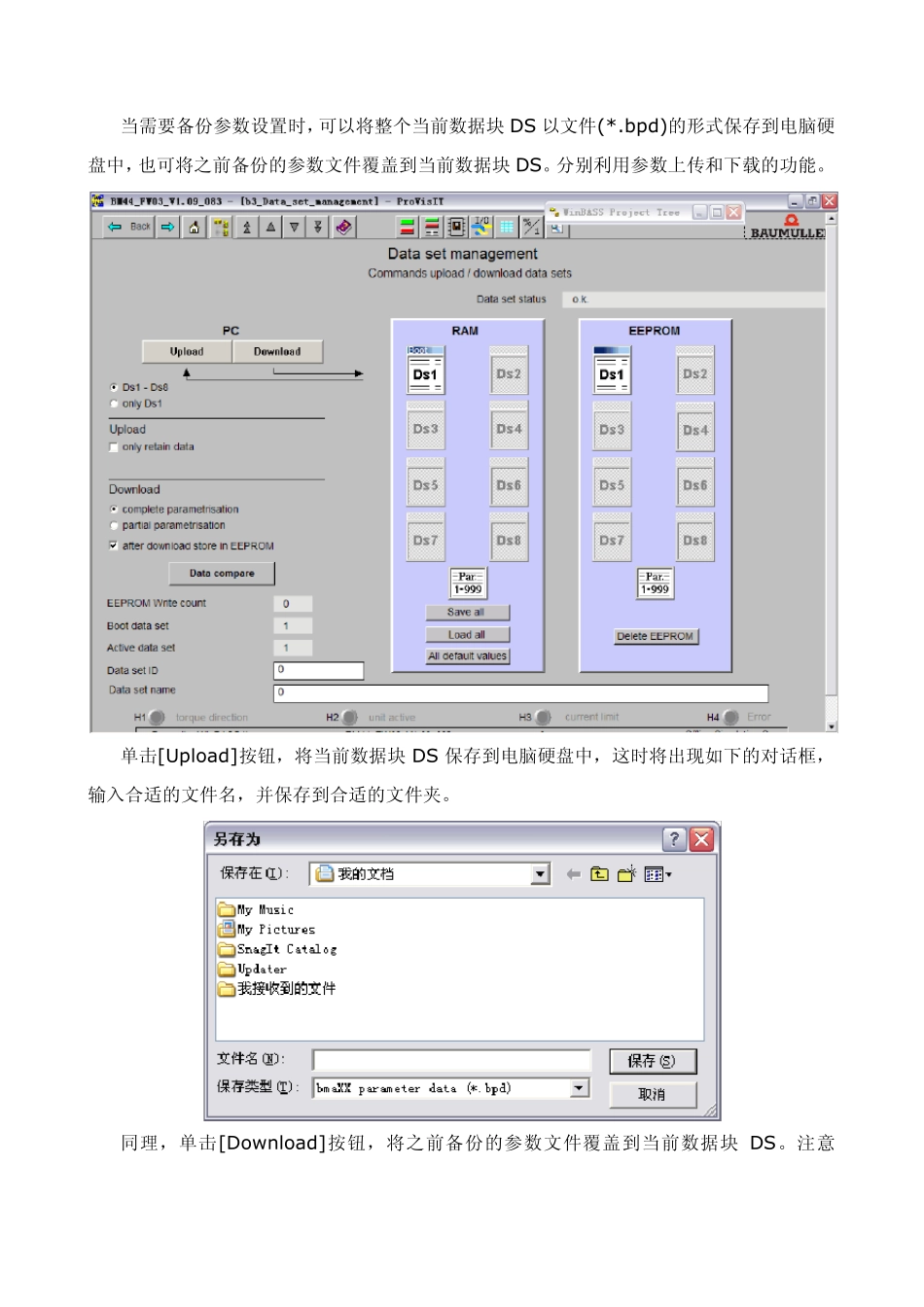
Task: Click the single down triangle toolbar icon
Action: point(294,227)
